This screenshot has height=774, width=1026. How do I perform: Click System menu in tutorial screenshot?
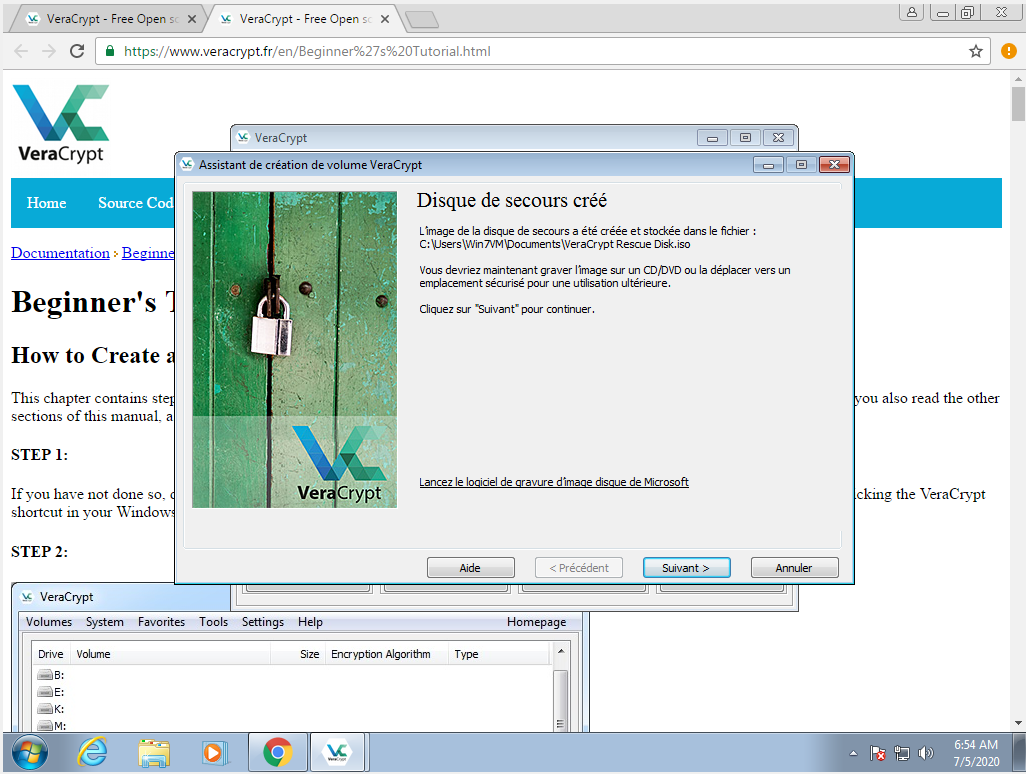tap(105, 622)
